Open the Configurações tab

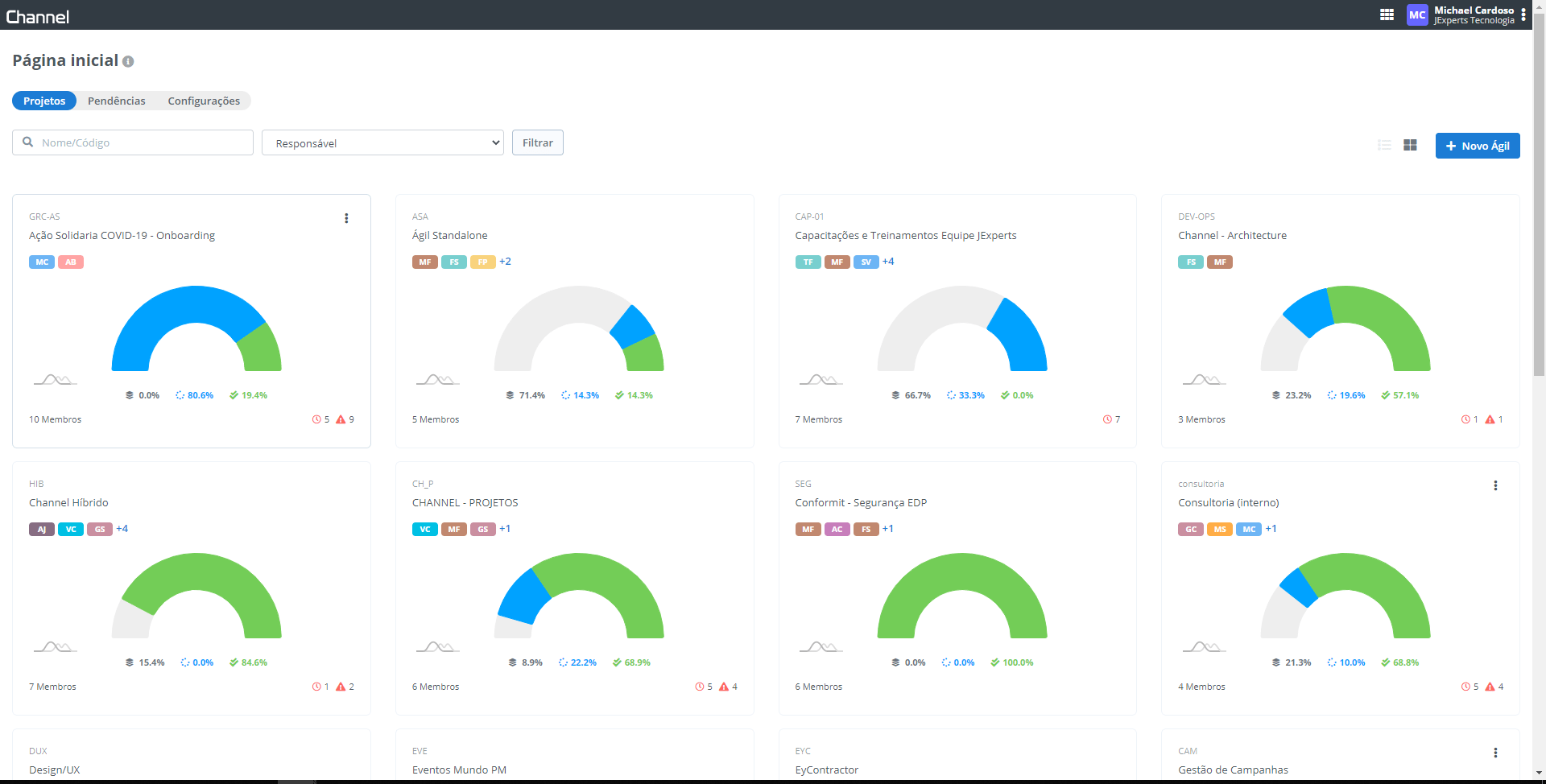pyautogui.click(x=204, y=101)
